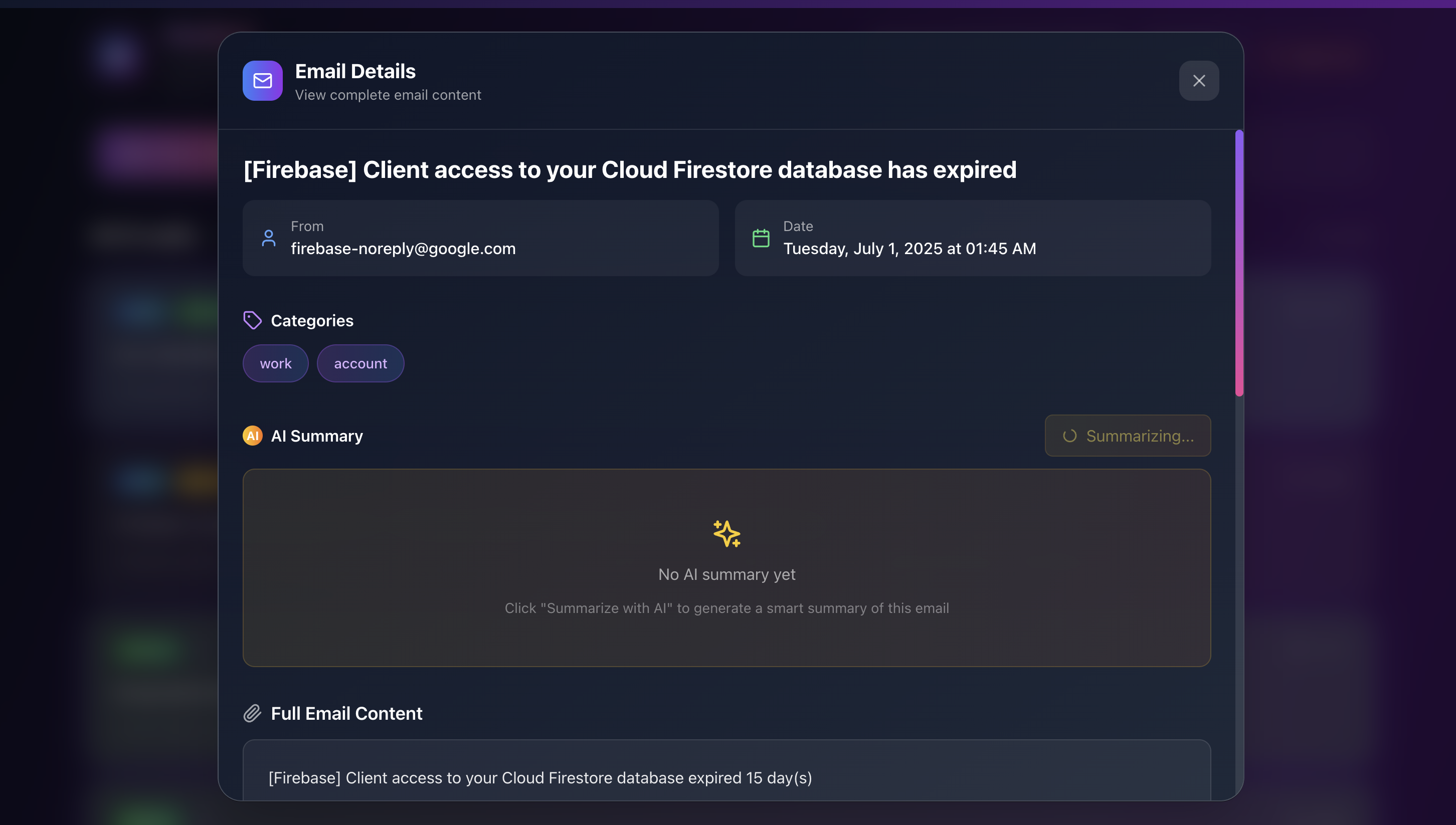This screenshot has width=1456, height=825.
Task: Click the email body text about Firestore expiry
Action: [x=540, y=778]
